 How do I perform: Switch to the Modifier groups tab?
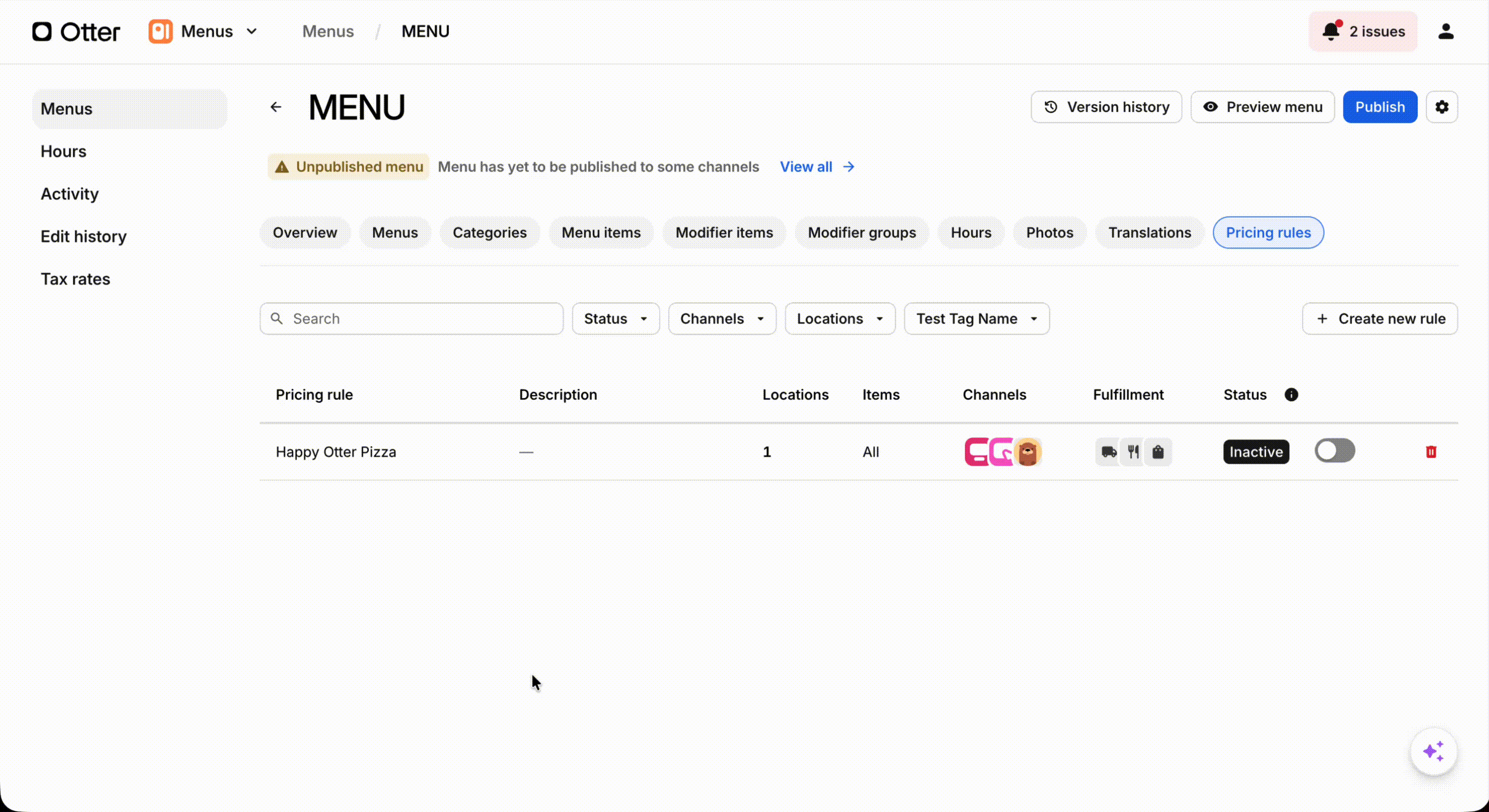tap(861, 232)
